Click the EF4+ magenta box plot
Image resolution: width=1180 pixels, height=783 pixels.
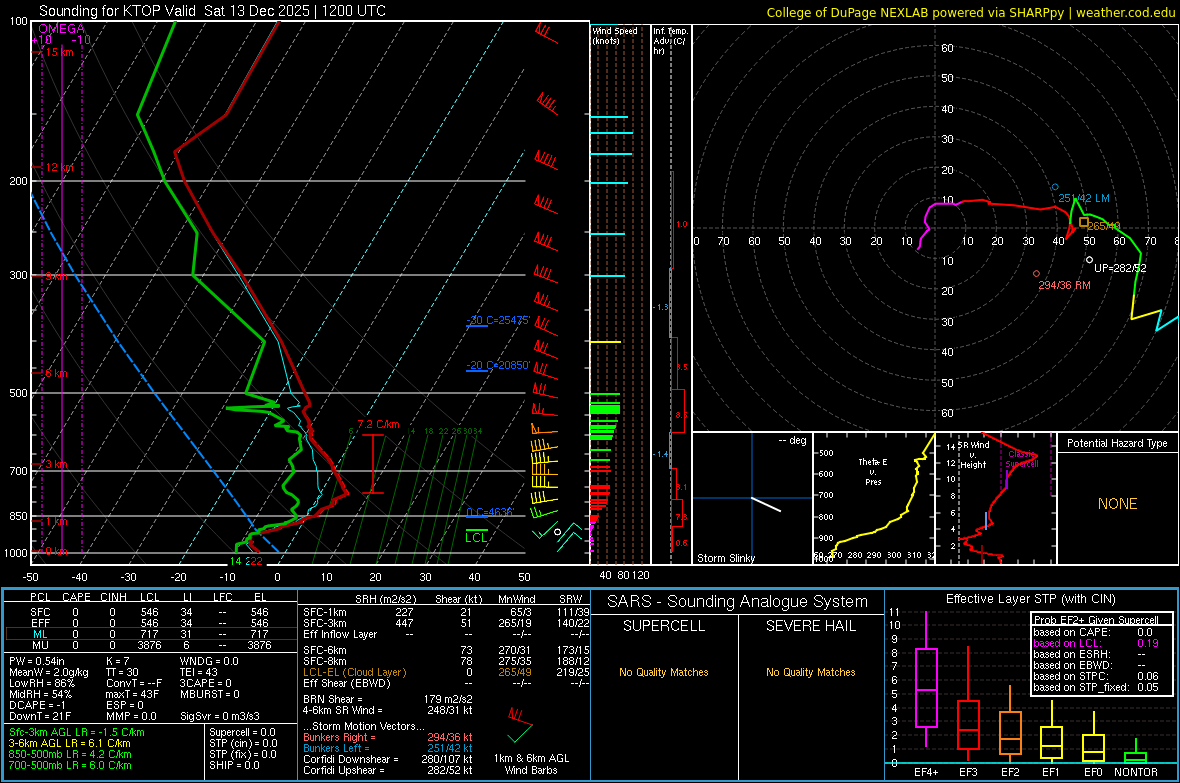(x=926, y=679)
